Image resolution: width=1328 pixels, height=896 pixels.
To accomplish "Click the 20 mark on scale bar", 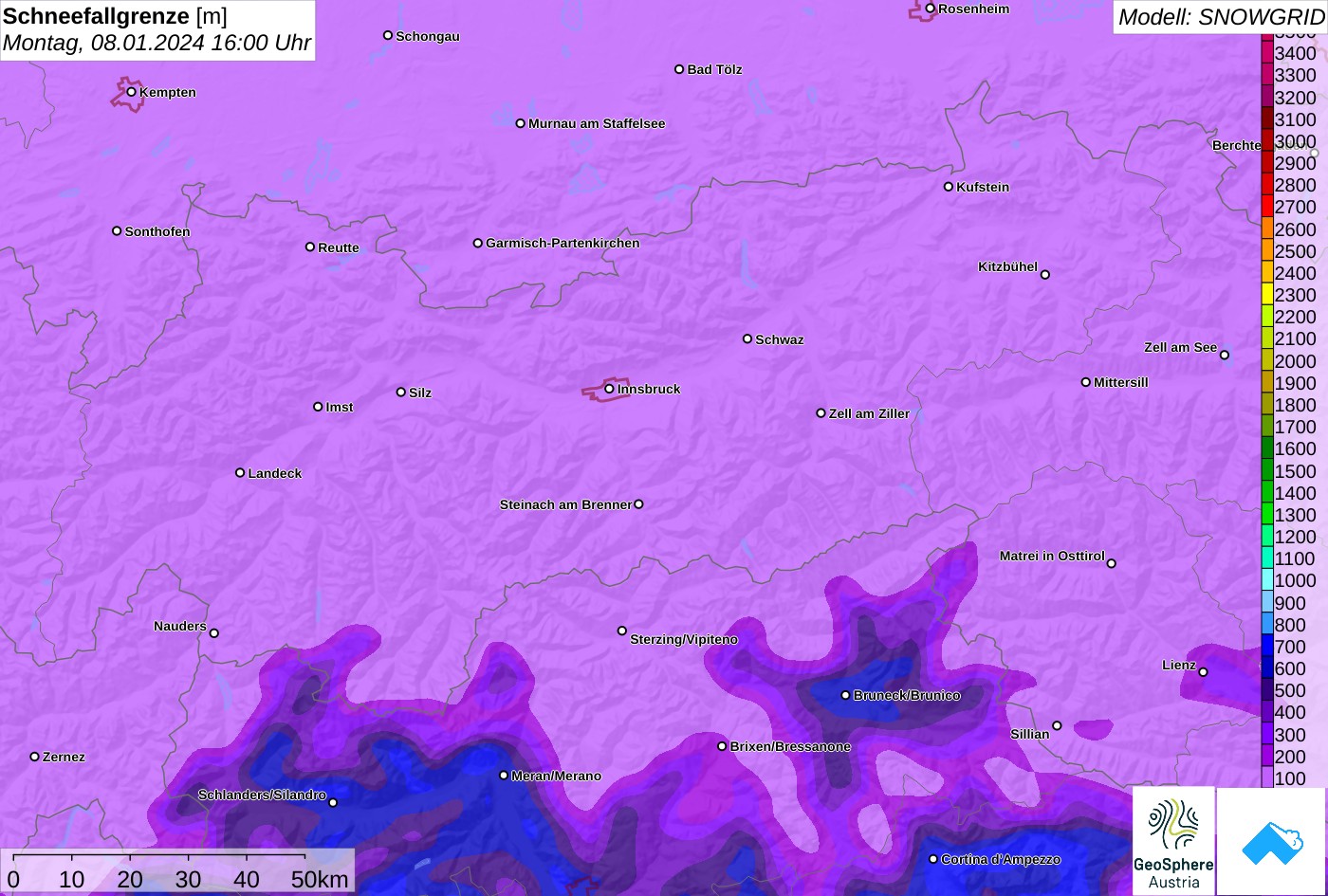I will 130,879.
